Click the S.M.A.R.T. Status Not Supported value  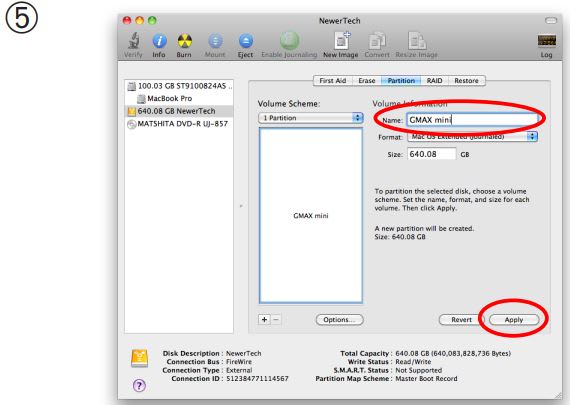tap(418, 370)
